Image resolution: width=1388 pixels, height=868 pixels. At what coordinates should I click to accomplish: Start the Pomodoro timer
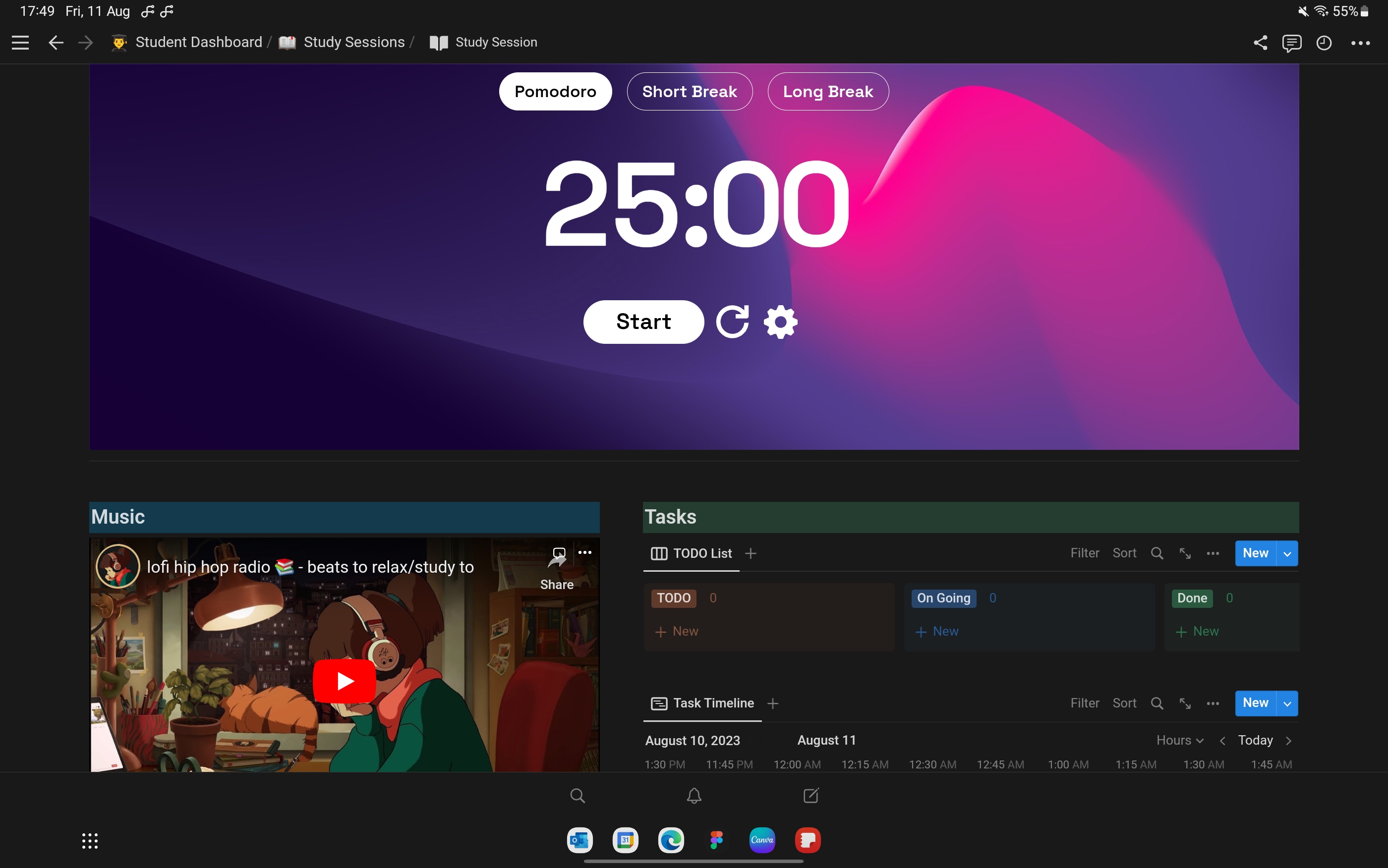(x=643, y=322)
